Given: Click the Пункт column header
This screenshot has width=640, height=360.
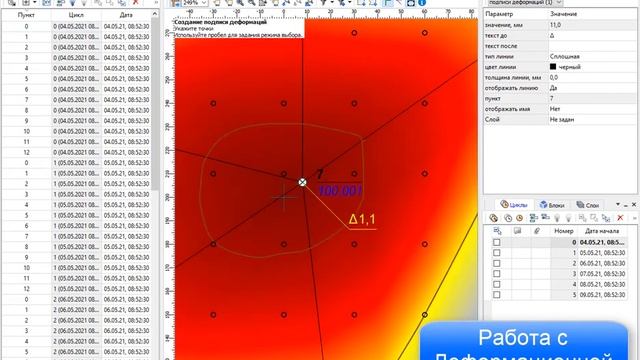Looking at the screenshot, I should click(x=26, y=15).
